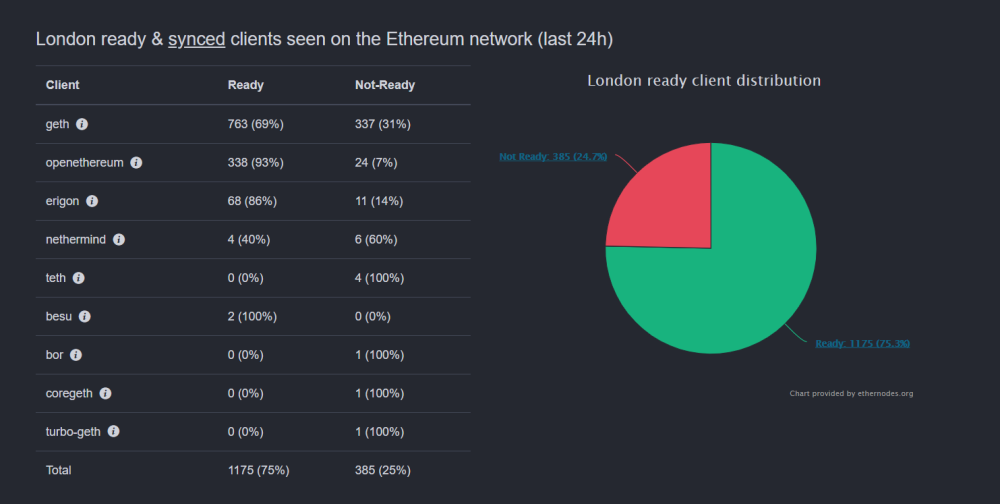Click the "Ready" column header

(x=246, y=85)
